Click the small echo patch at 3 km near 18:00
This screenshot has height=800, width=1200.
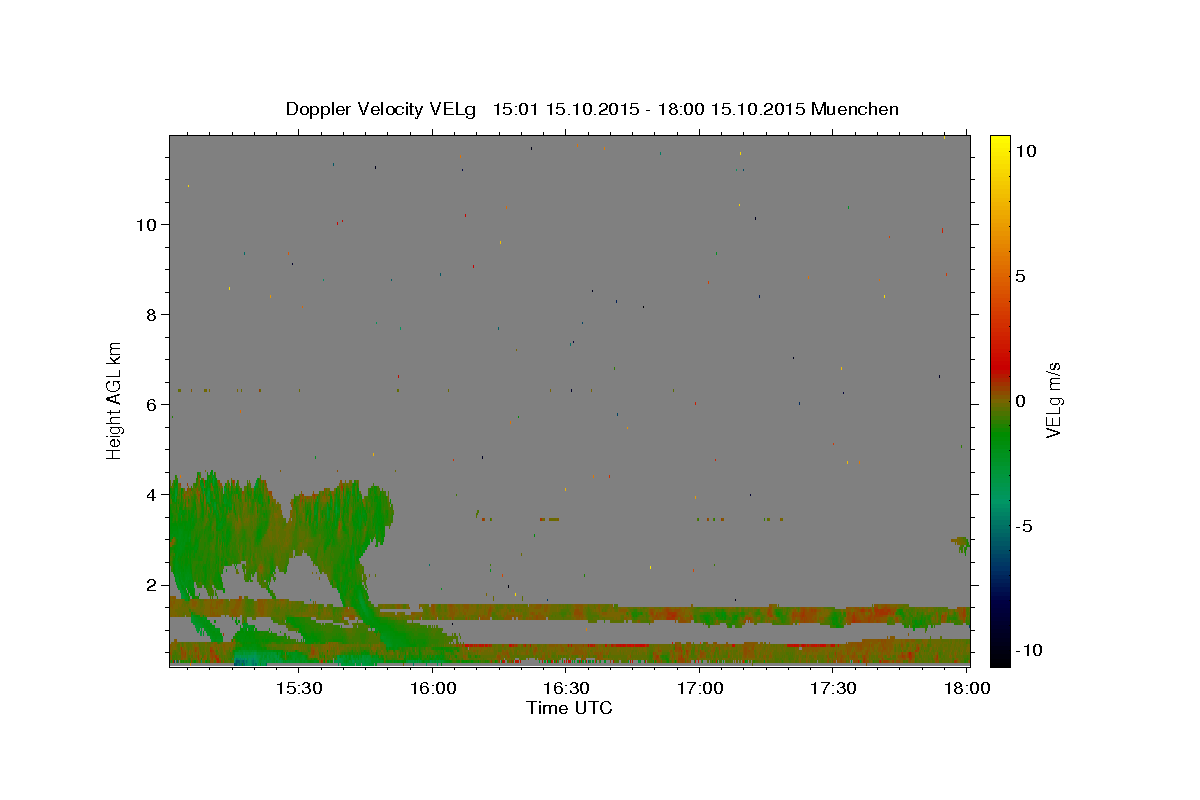[961, 543]
